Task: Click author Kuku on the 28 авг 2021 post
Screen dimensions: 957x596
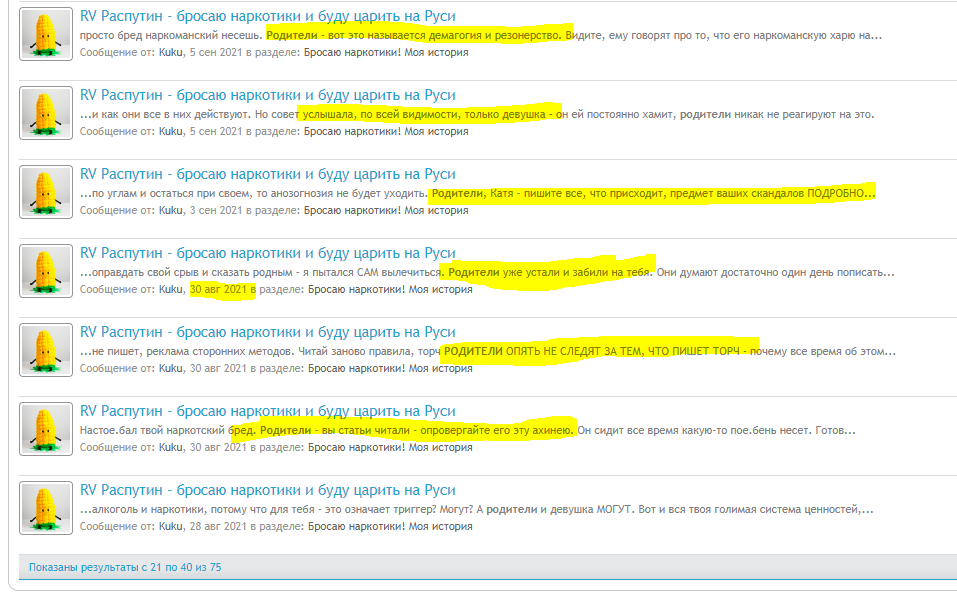Action: click(x=171, y=526)
